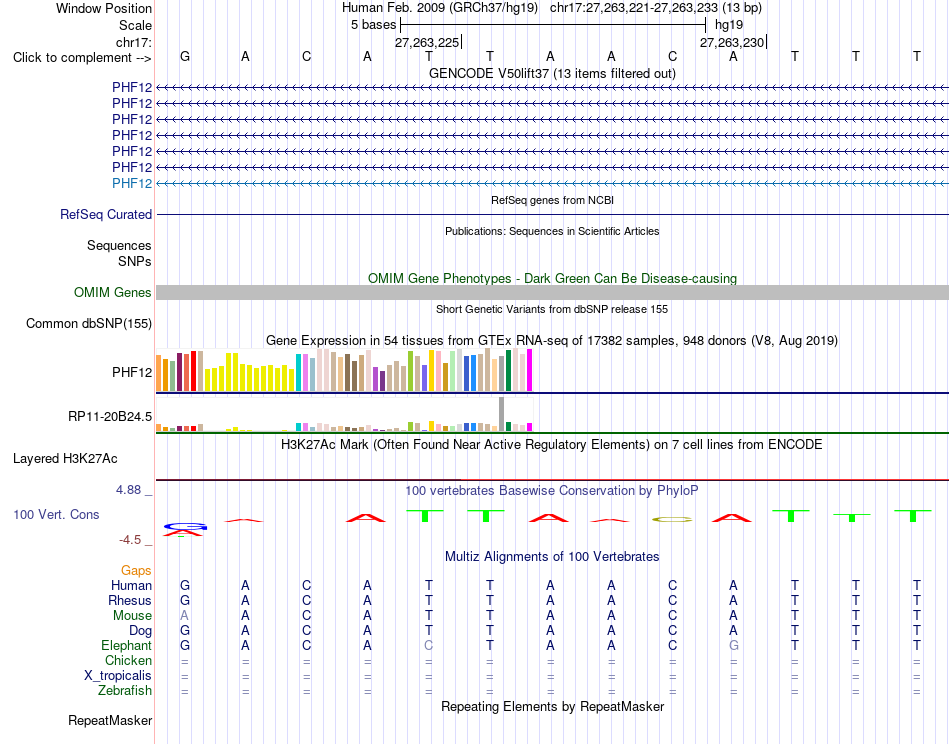Click the G base in the complement row
The height and width of the screenshot is (744, 950).
coord(185,56)
